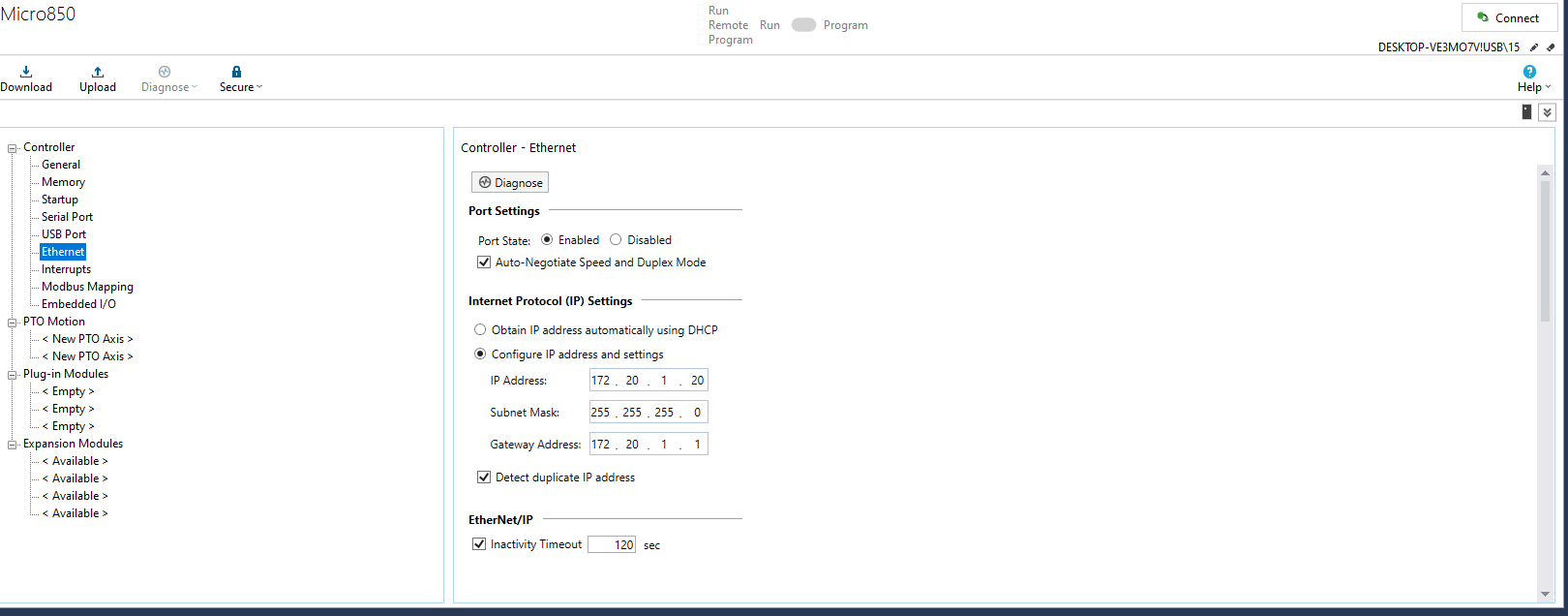Image resolution: width=1568 pixels, height=616 pixels.
Task: Click the Gateway Address input field
Action: tap(648, 445)
